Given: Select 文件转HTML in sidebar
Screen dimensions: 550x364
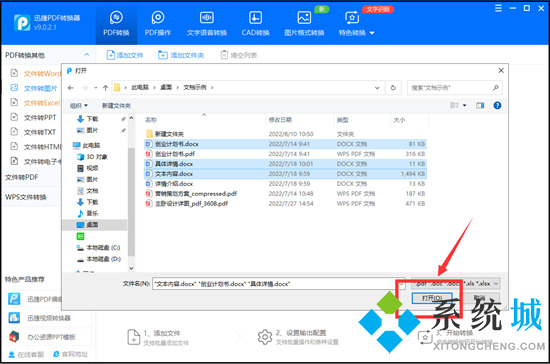Looking at the screenshot, I should pos(35,147).
